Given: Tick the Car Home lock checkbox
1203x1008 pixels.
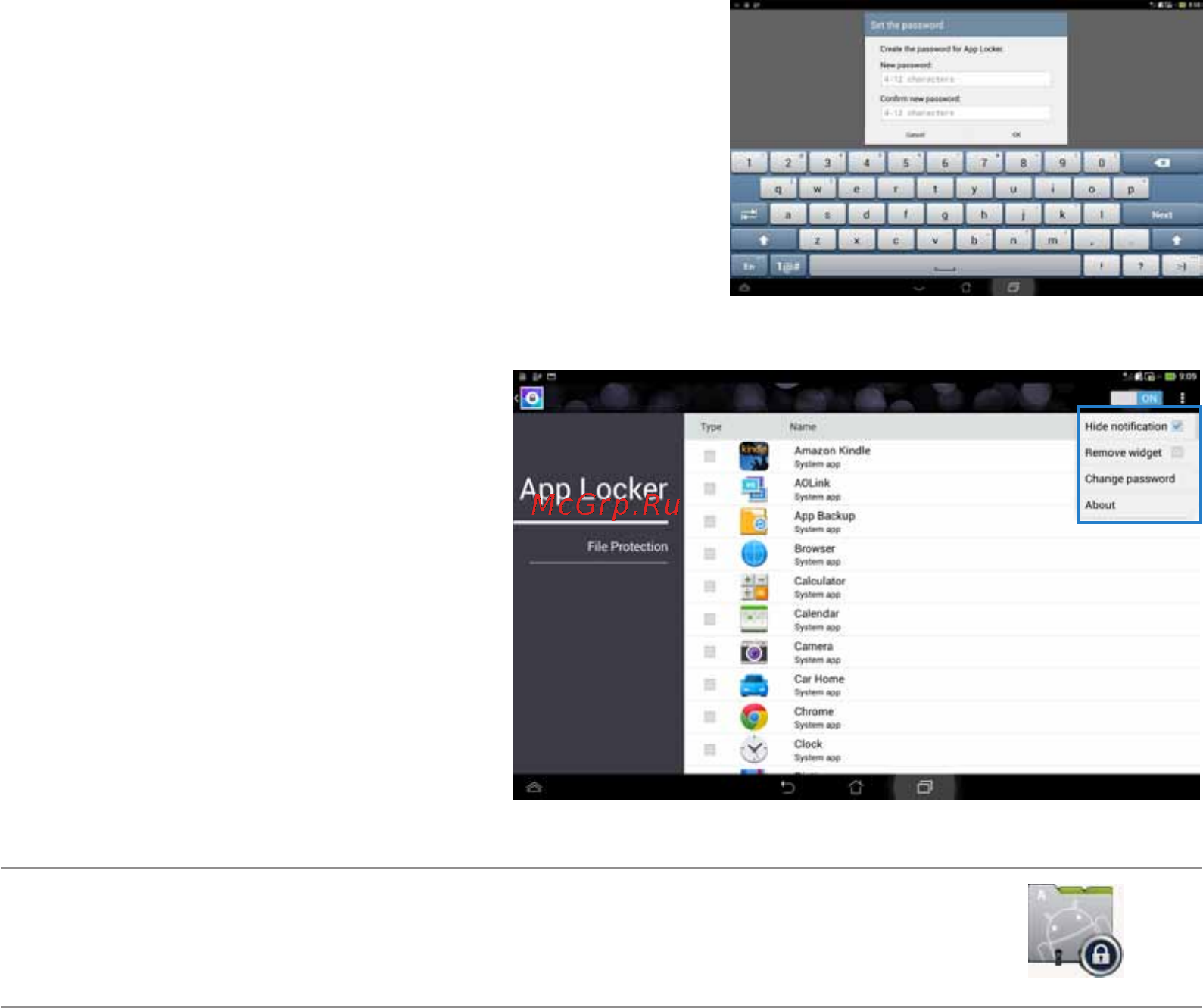Looking at the screenshot, I should (709, 684).
